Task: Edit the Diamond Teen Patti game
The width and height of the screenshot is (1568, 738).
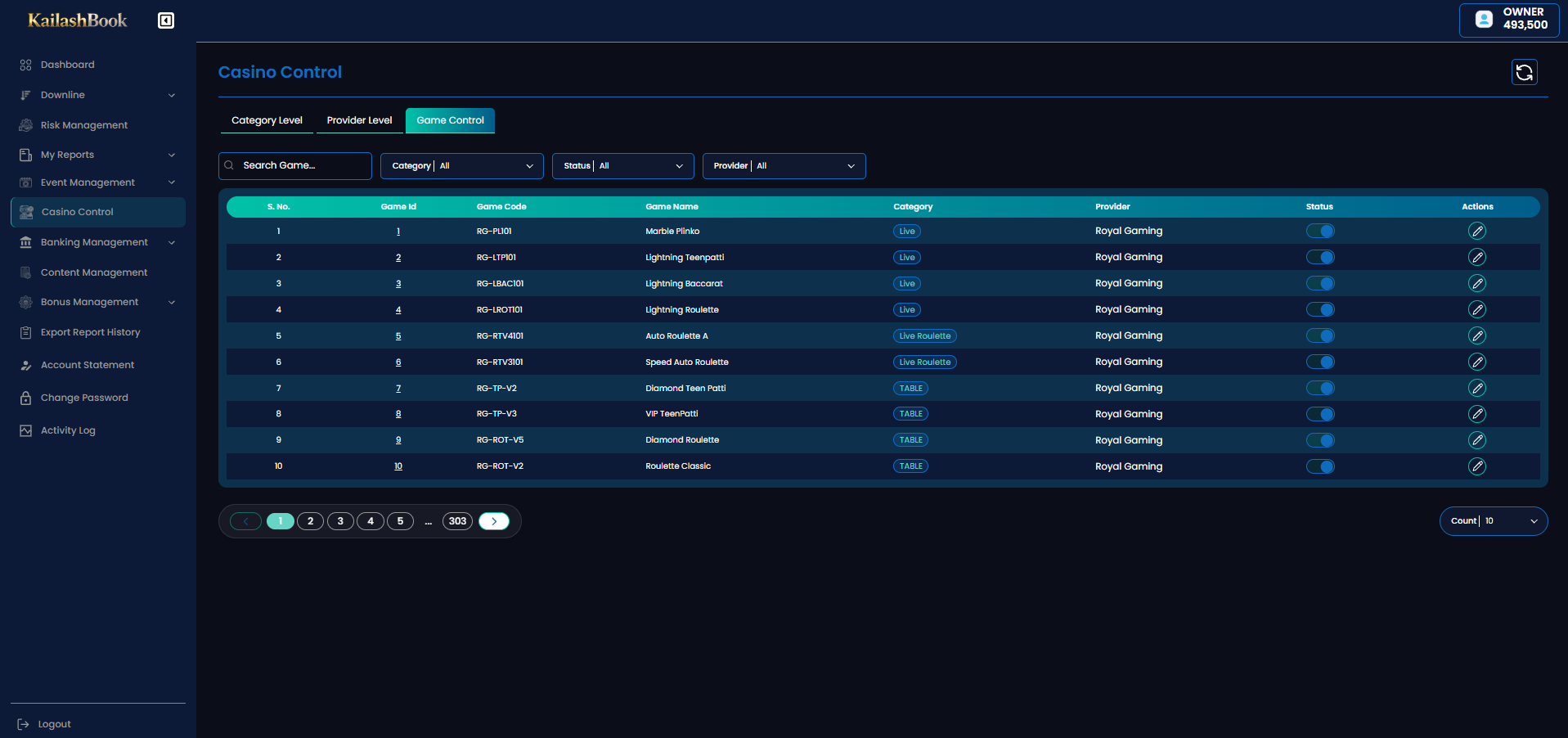Action: [x=1477, y=388]
